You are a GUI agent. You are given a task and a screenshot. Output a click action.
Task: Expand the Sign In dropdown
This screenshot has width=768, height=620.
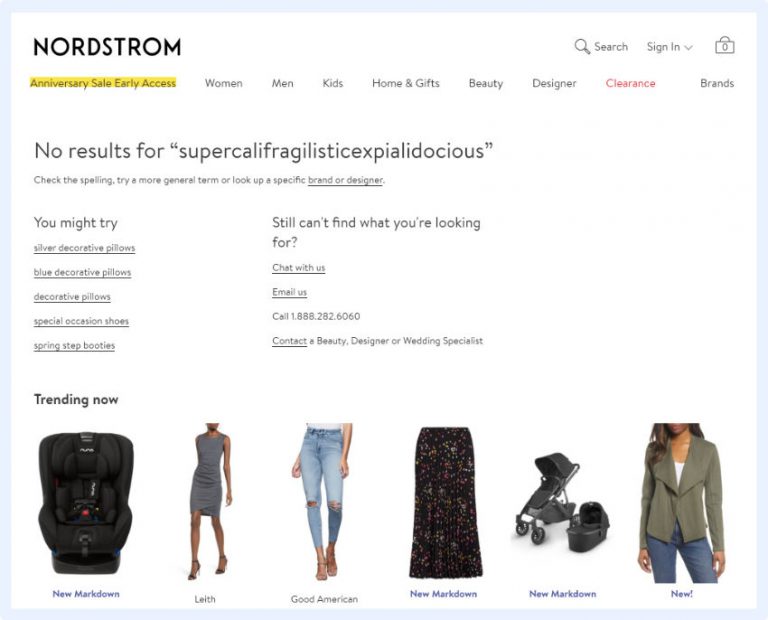669,47
